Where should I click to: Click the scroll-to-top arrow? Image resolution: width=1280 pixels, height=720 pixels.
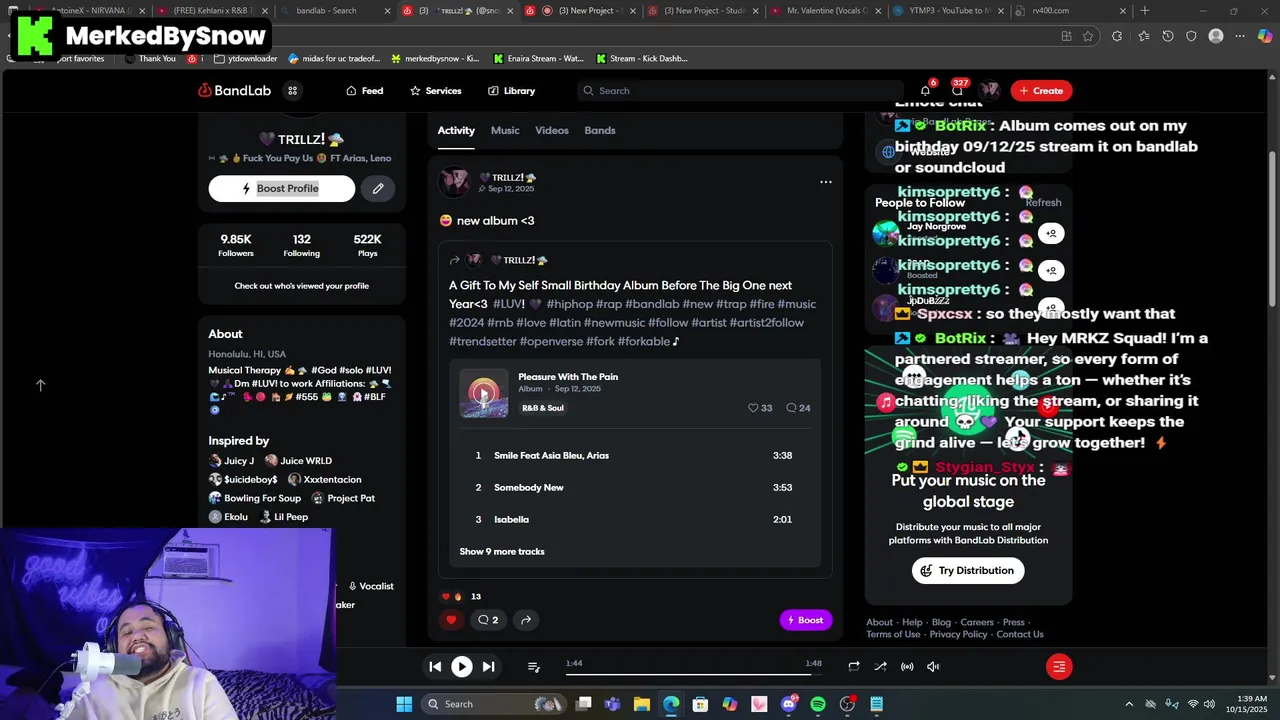point(41,385)
